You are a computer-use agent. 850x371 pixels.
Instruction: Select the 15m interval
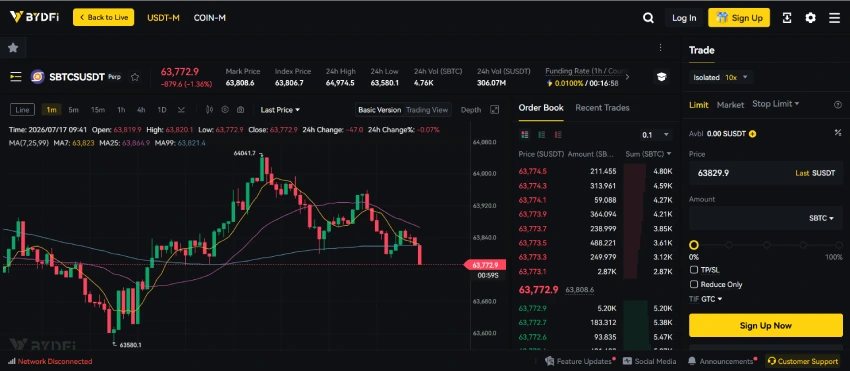[98, 110]
